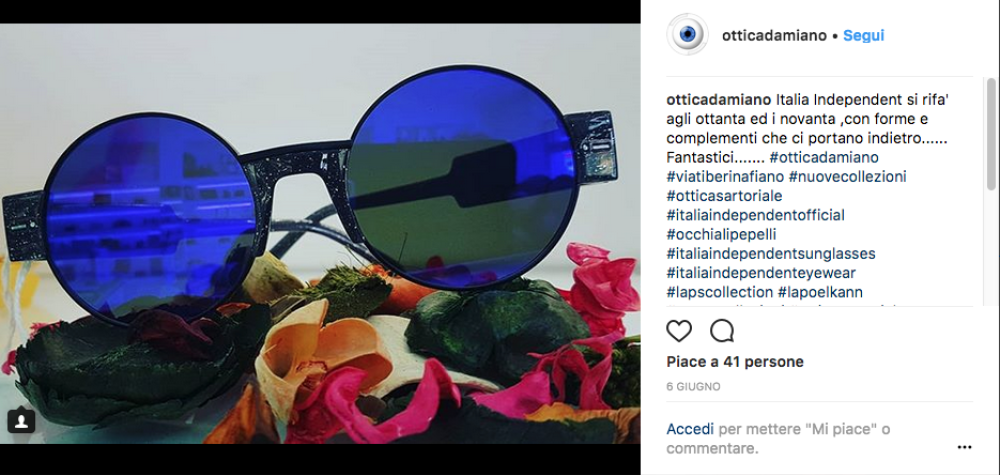Image resolution: width=1000 pixels, height=475 pixels.
Task: Open the 6 GIUGNO post date
Action: [x=693, y=387]
